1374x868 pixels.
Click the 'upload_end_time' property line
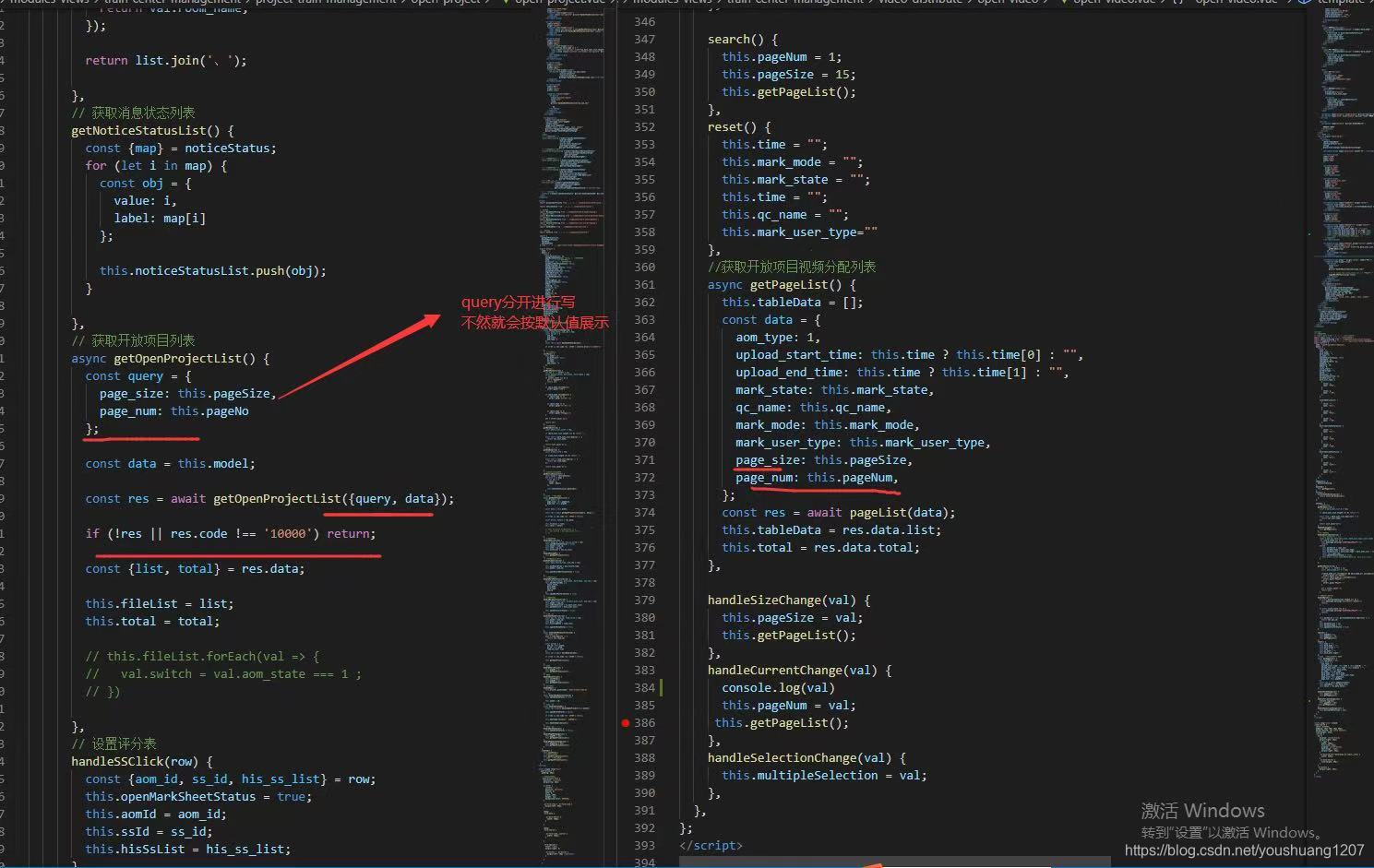[902, 373]
